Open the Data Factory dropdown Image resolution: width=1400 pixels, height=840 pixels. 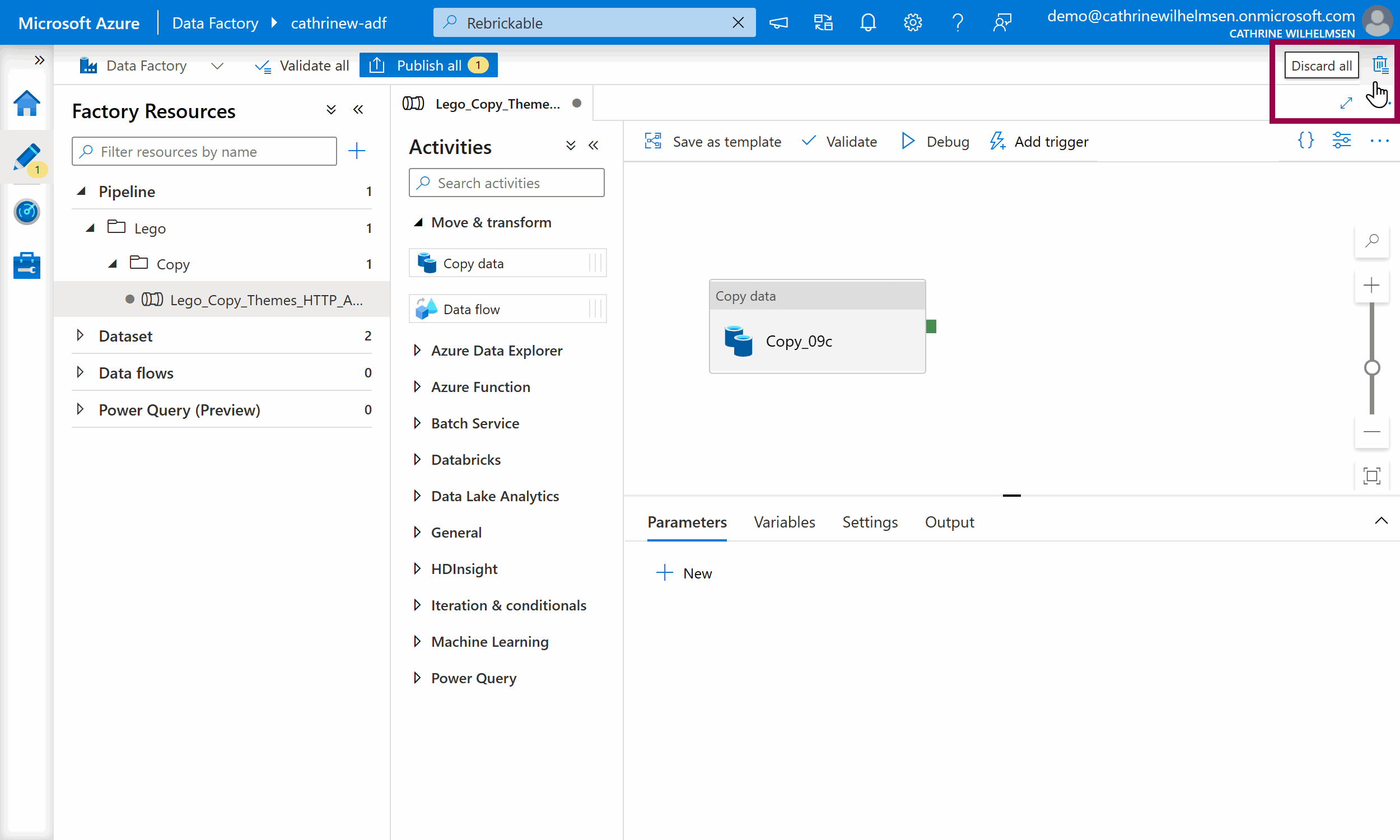point(217,66)
